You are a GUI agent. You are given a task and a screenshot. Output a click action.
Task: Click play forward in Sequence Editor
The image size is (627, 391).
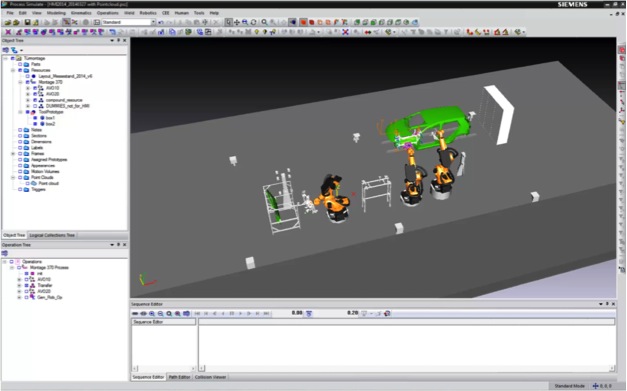(240, 314)
